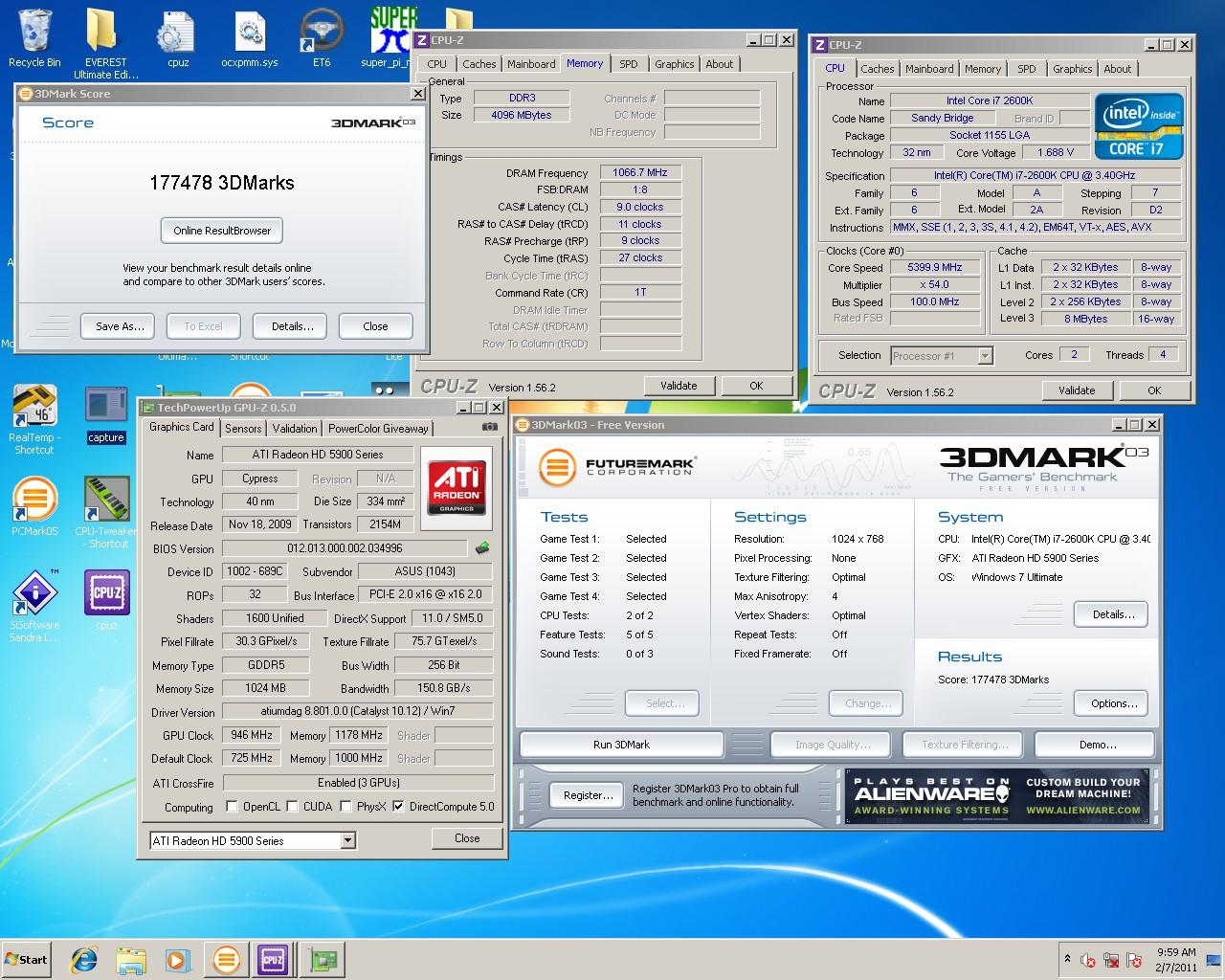Open Mainboard tab in right CPU-Z window
This screenshot has width=1225, height=980.
[929, 69]
